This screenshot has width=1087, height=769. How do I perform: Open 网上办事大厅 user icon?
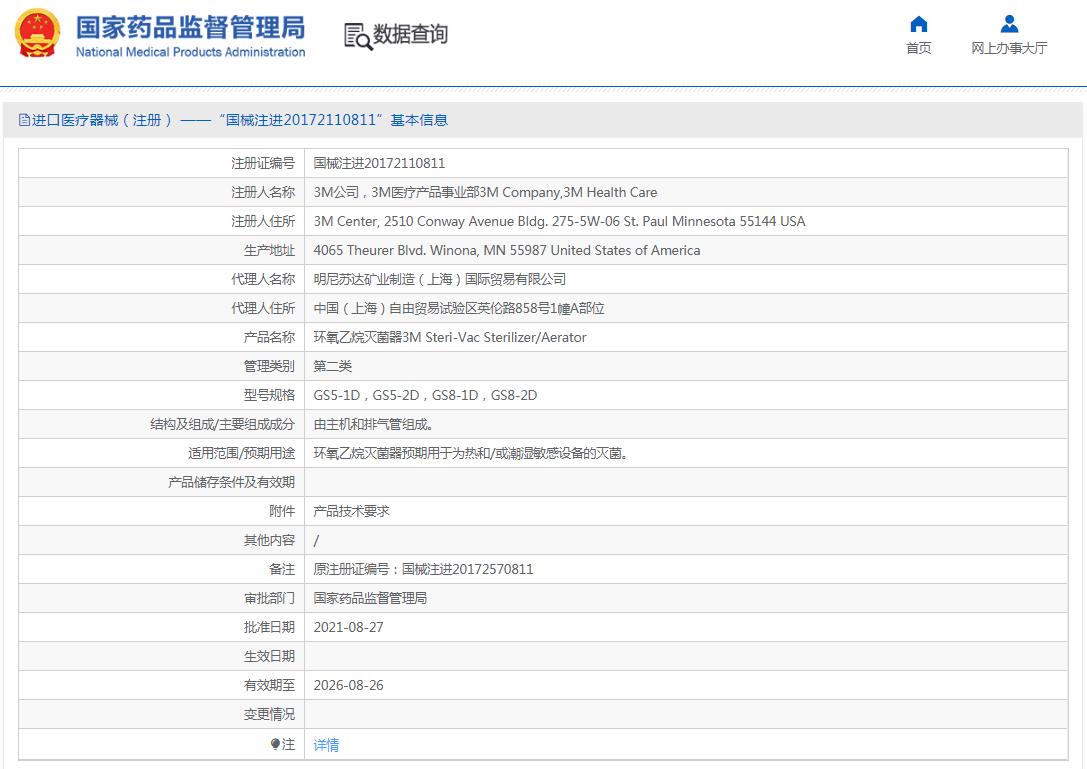coord(1009,24)
